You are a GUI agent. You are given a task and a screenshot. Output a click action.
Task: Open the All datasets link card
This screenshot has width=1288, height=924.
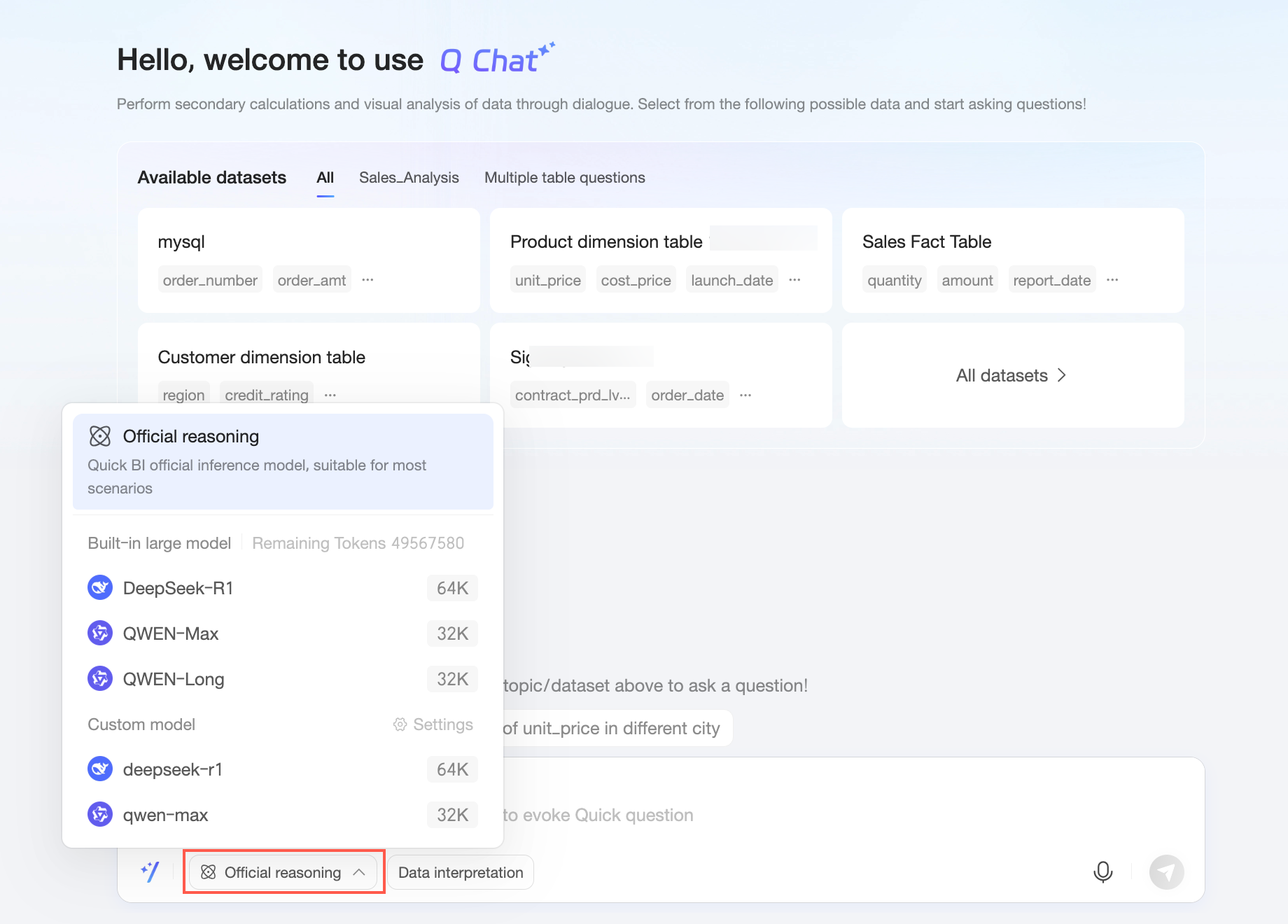point(1013,375)
